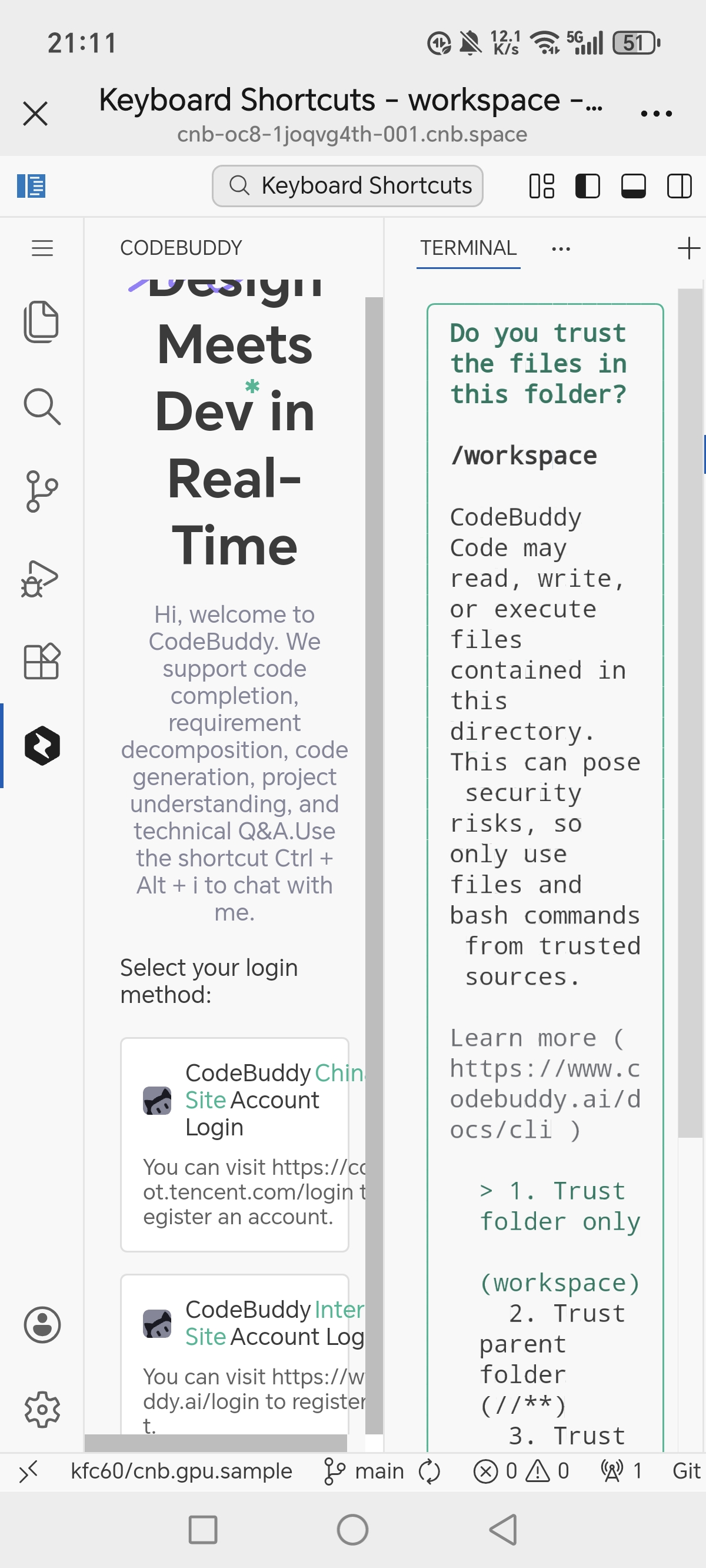This screenshot has width=706, height=1568.
Task: Click the International Site panda avatar
Action: 157,1324
